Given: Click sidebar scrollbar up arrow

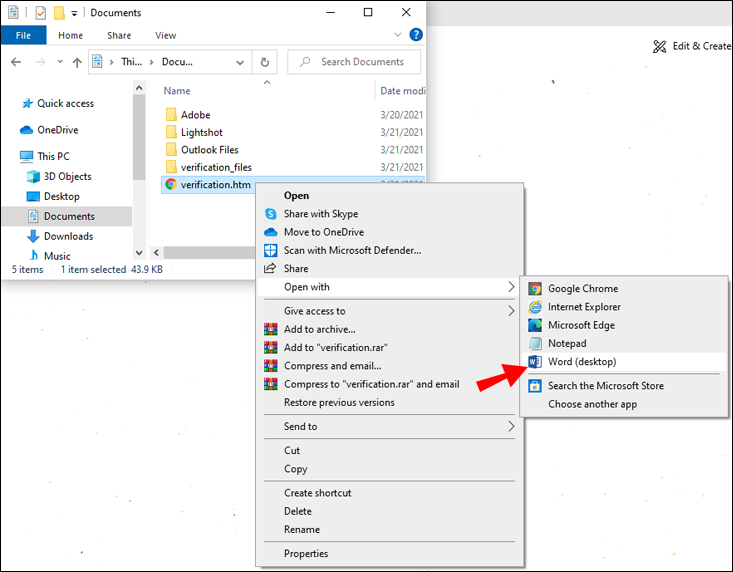Looking at the screenshot, I should coord(139,88).
